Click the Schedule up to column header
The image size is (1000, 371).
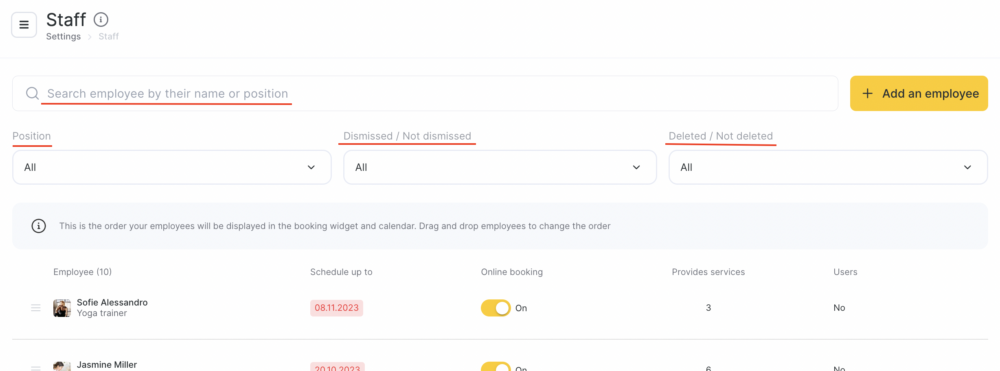[x=341, y=272]
